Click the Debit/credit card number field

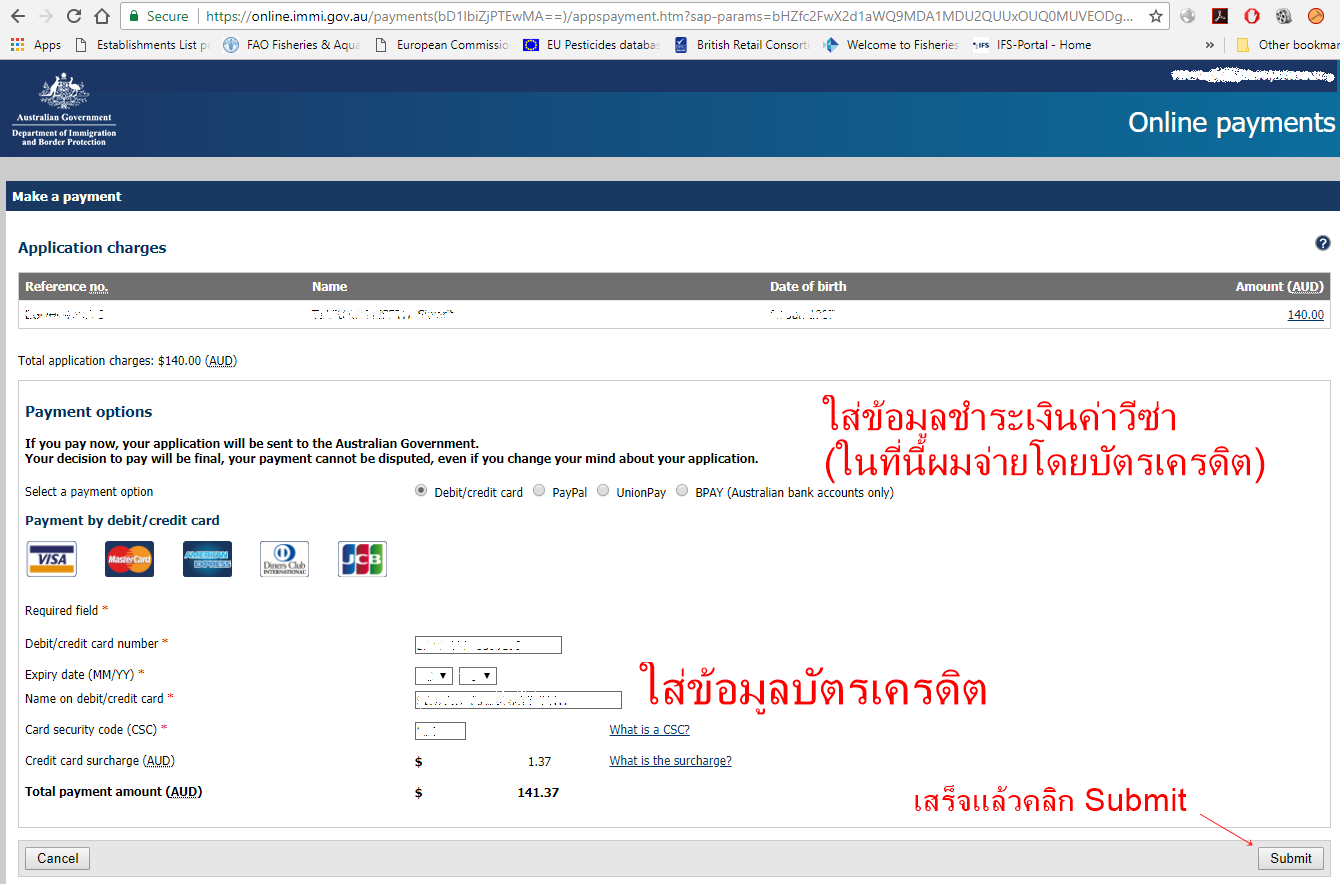coord(488,645)
